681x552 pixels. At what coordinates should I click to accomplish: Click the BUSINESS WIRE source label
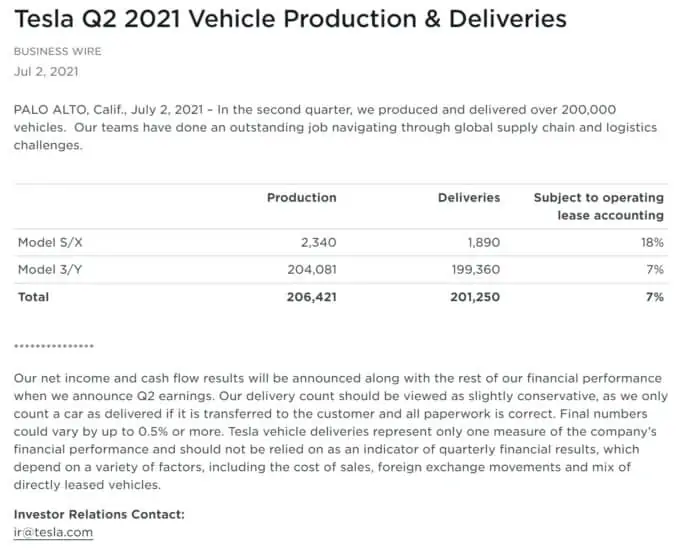(x=57, y=51)
